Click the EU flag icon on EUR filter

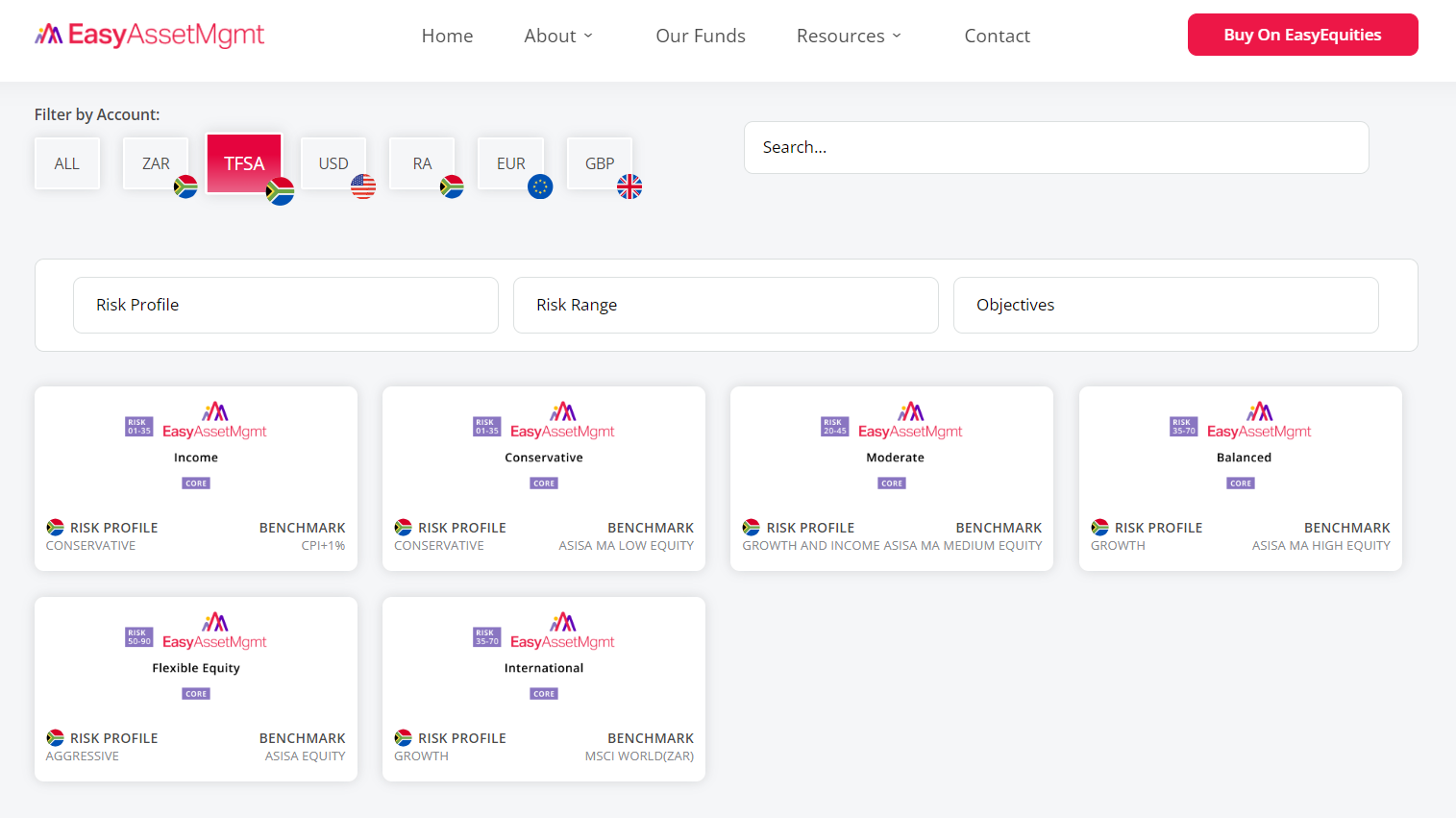(540, 186)
